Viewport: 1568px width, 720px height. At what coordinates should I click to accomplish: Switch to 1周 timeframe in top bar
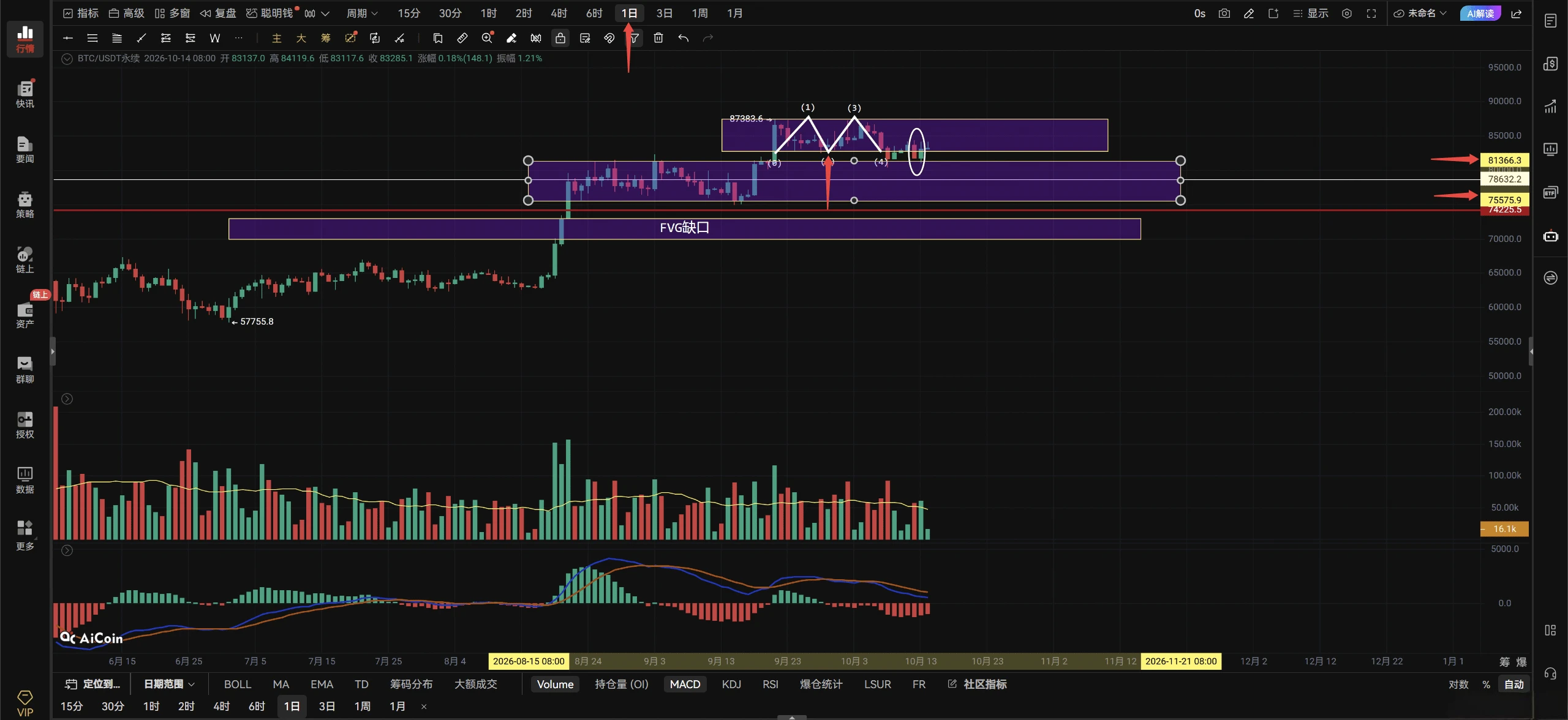699,13
